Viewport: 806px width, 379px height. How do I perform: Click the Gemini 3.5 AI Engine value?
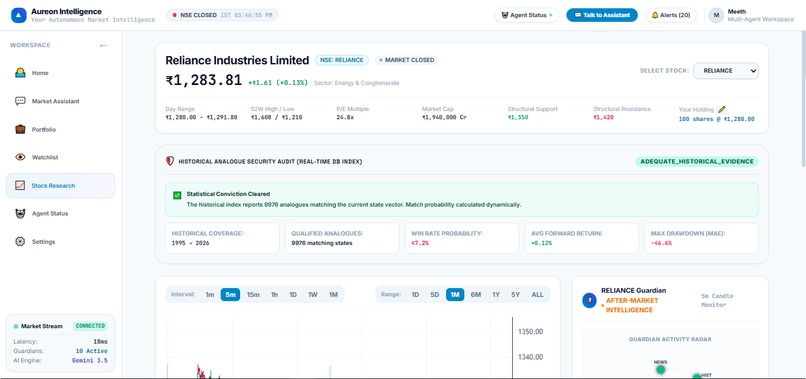coord(90,360)
